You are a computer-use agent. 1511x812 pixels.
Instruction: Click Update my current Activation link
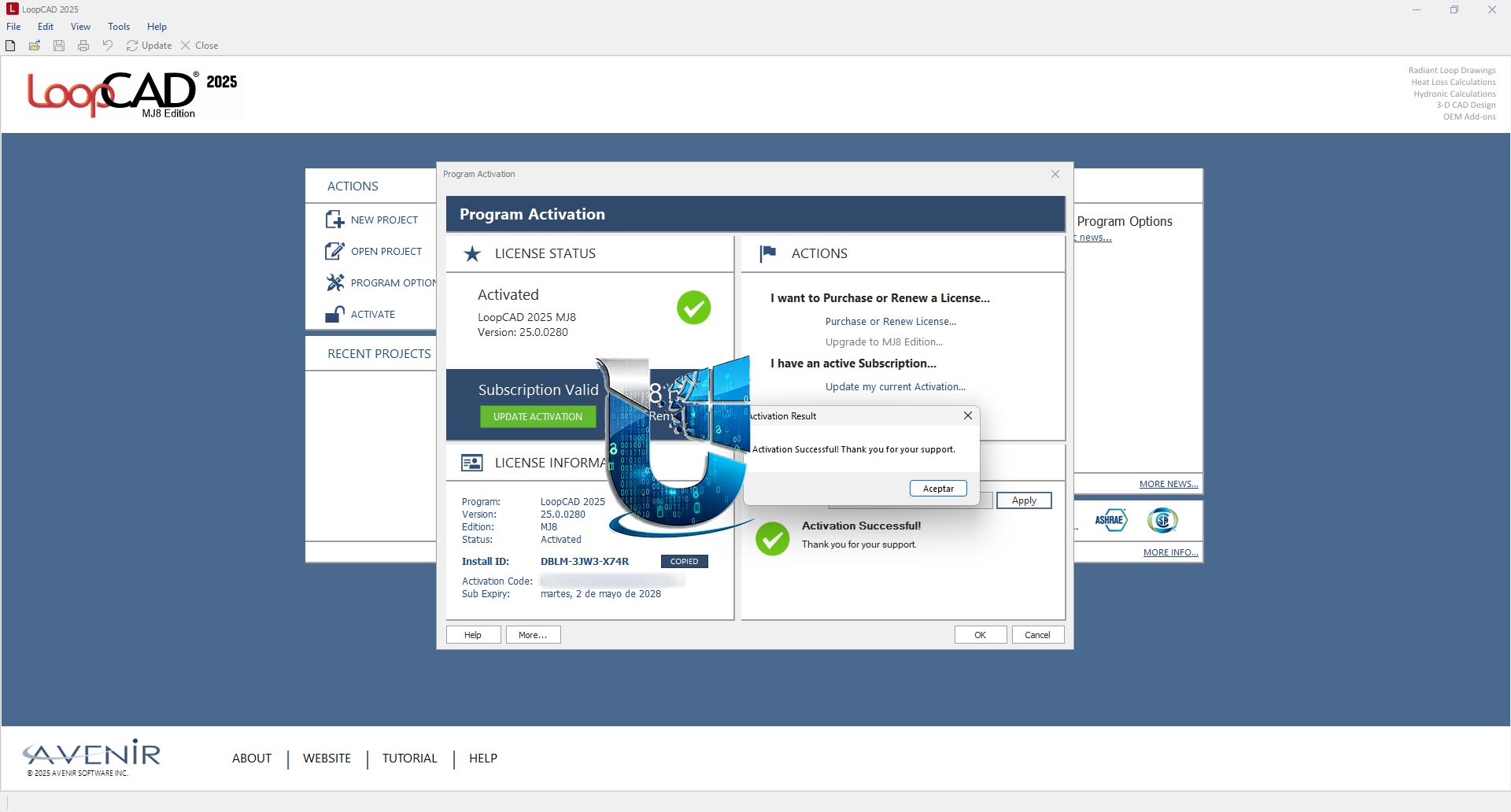(896, 387)
